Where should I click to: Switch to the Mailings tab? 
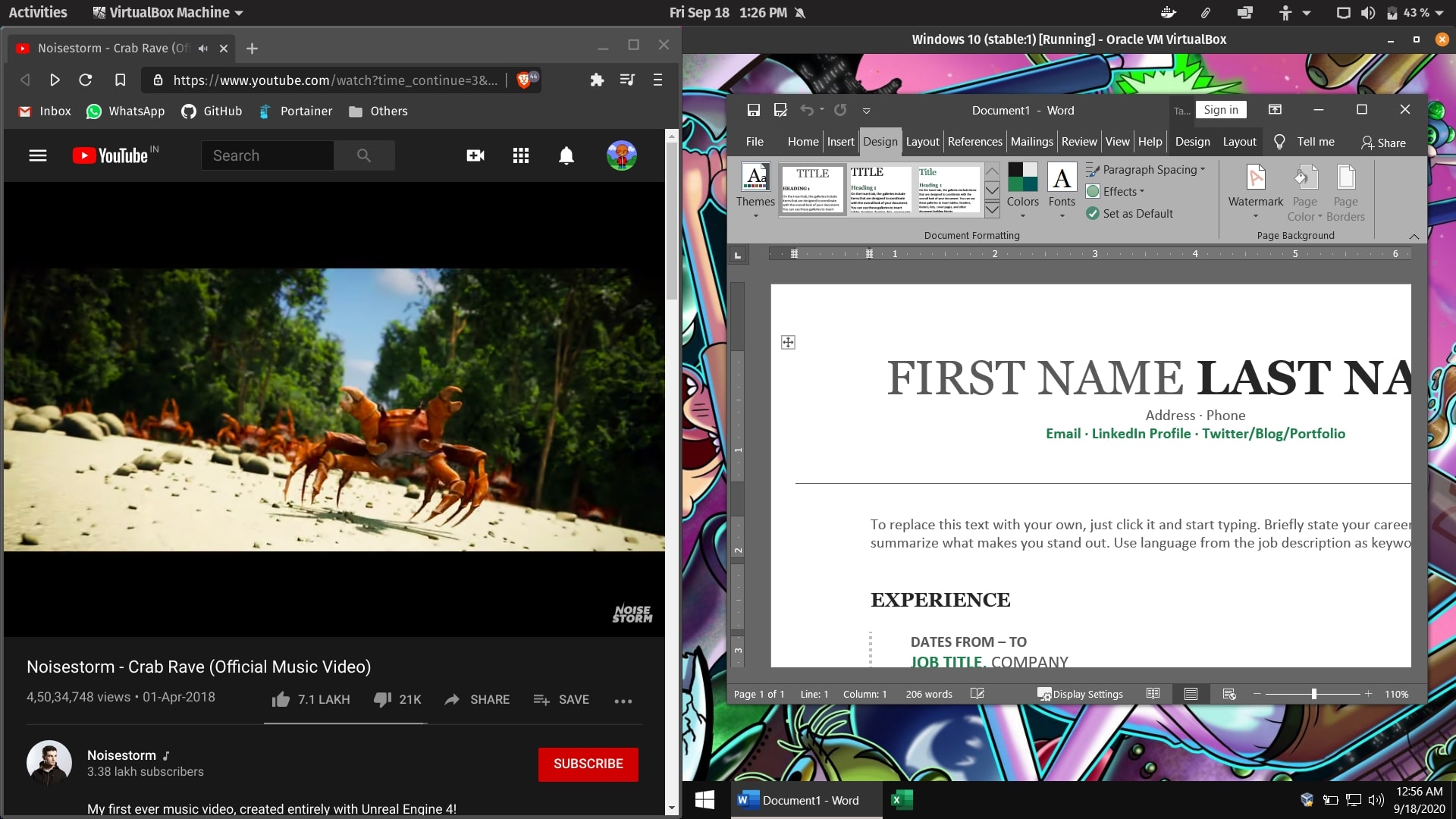(1031, 142)
